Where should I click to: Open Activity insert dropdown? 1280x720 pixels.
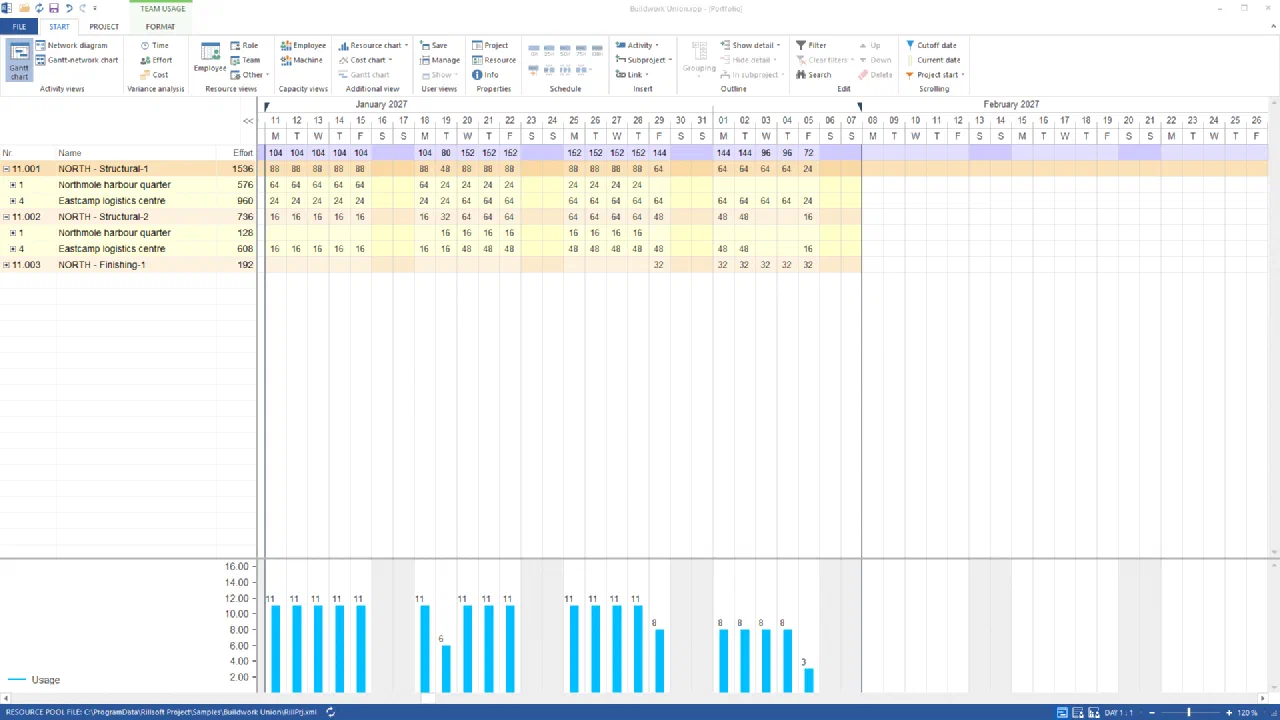(636, 45)
